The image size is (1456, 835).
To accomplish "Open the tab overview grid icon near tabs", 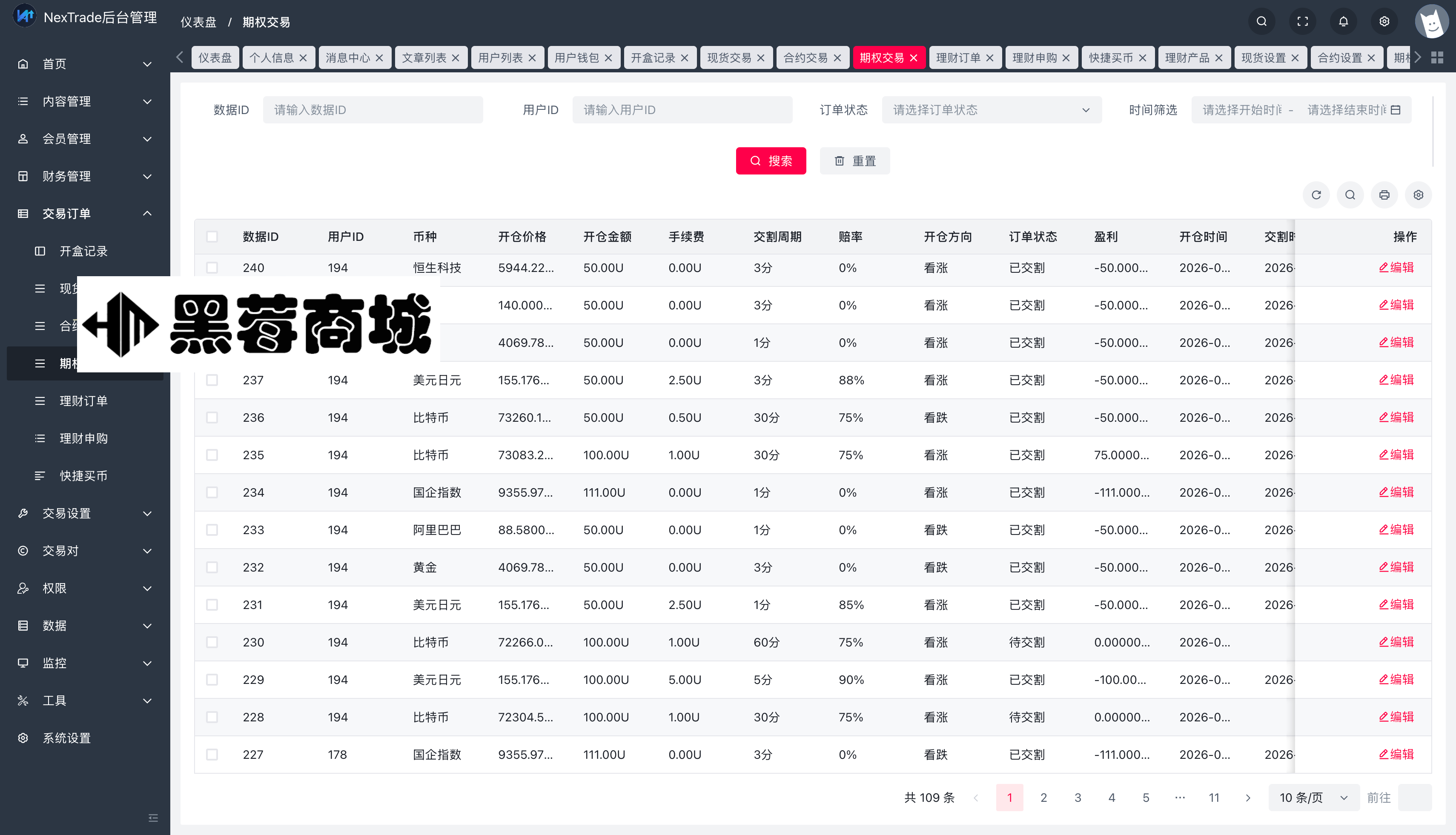I will 1438,57.
